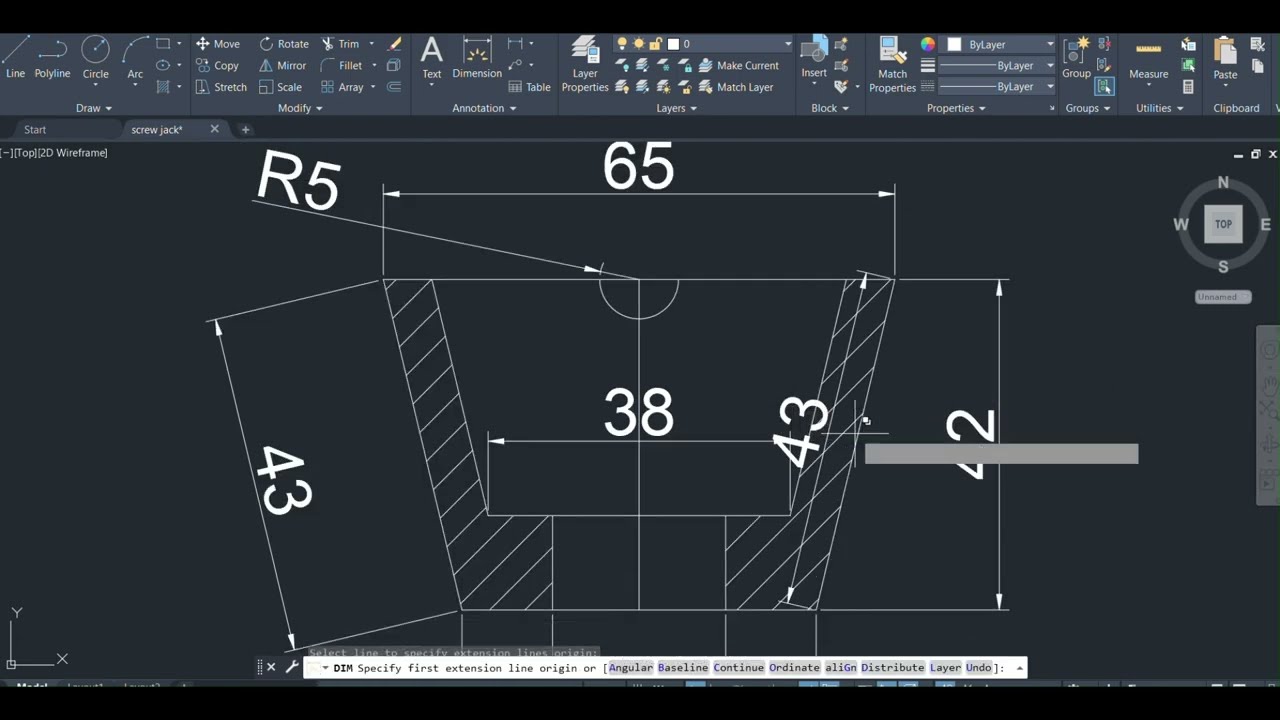The image size is (1280, 720).
Task: Expand the Properties panel
Action: click(x=956, y=108)
